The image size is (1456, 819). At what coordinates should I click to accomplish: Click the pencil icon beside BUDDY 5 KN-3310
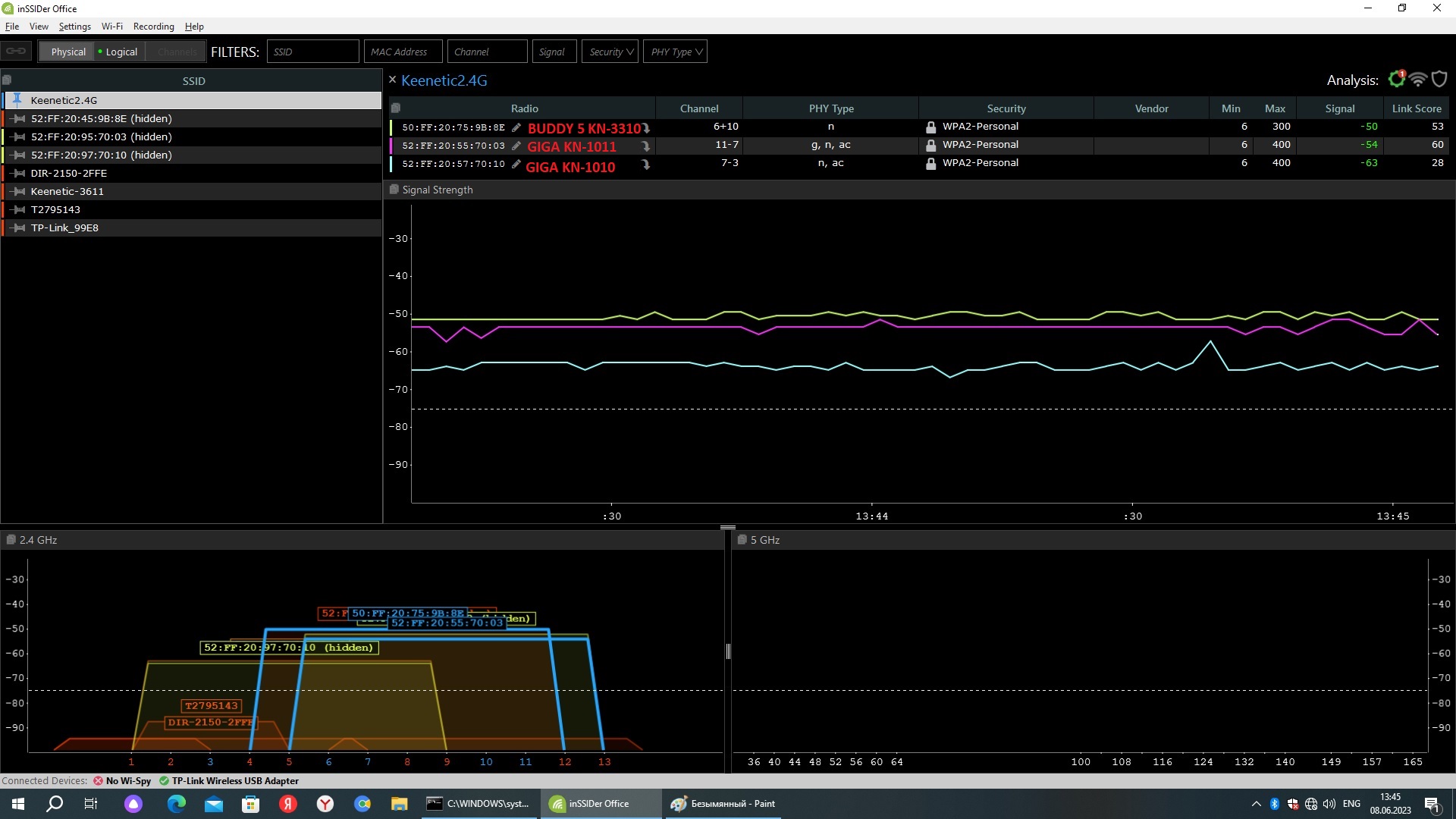click(516, 127)
